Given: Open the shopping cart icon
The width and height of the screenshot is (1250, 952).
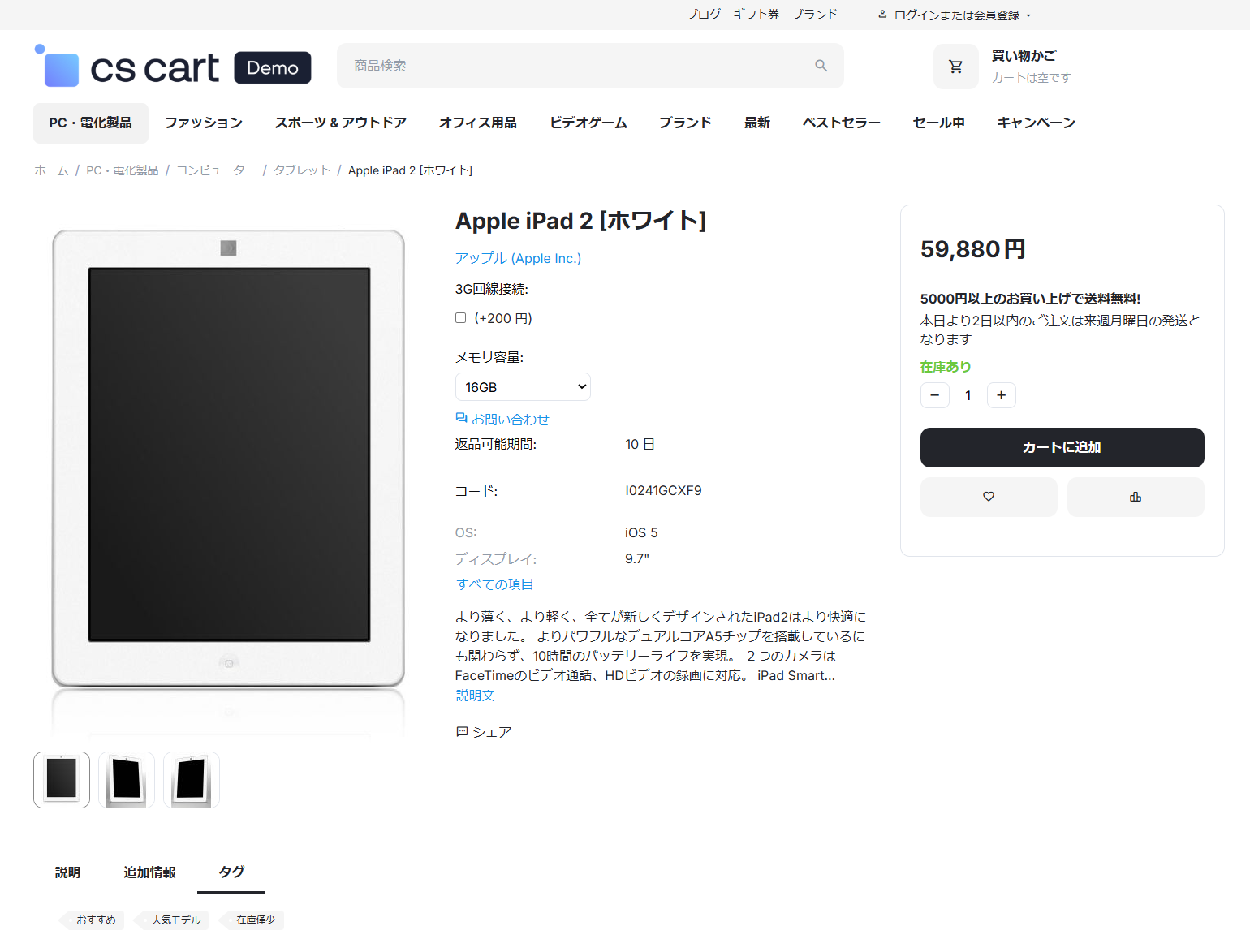Looking at the screenshot, I should (x=955, y=67).
